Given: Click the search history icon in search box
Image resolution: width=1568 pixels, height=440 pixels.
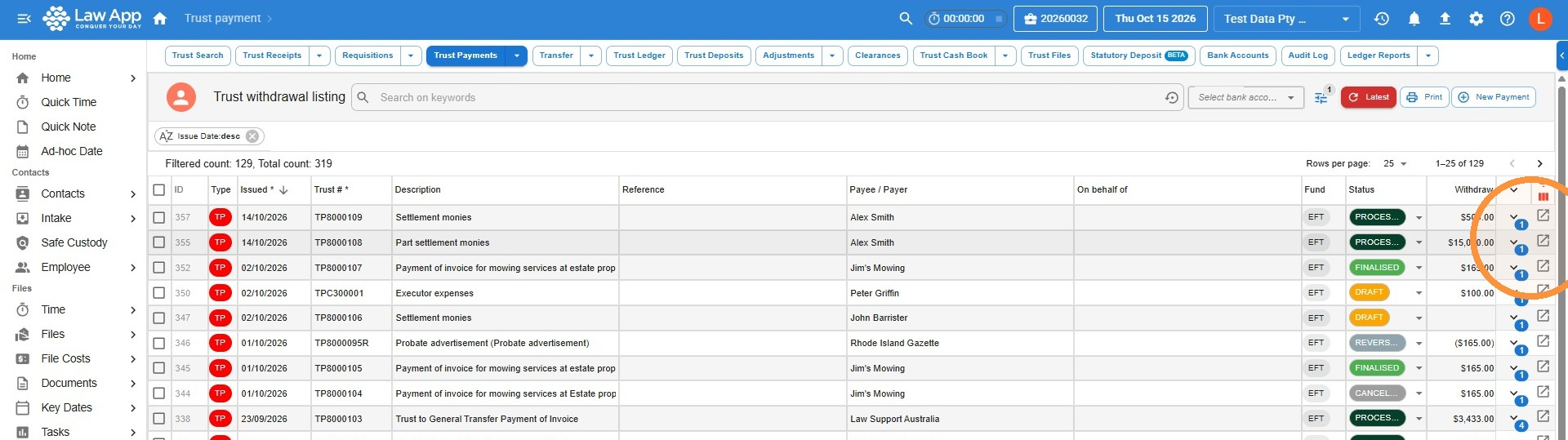Looking at the screenshot, I should coord(1172,97).
